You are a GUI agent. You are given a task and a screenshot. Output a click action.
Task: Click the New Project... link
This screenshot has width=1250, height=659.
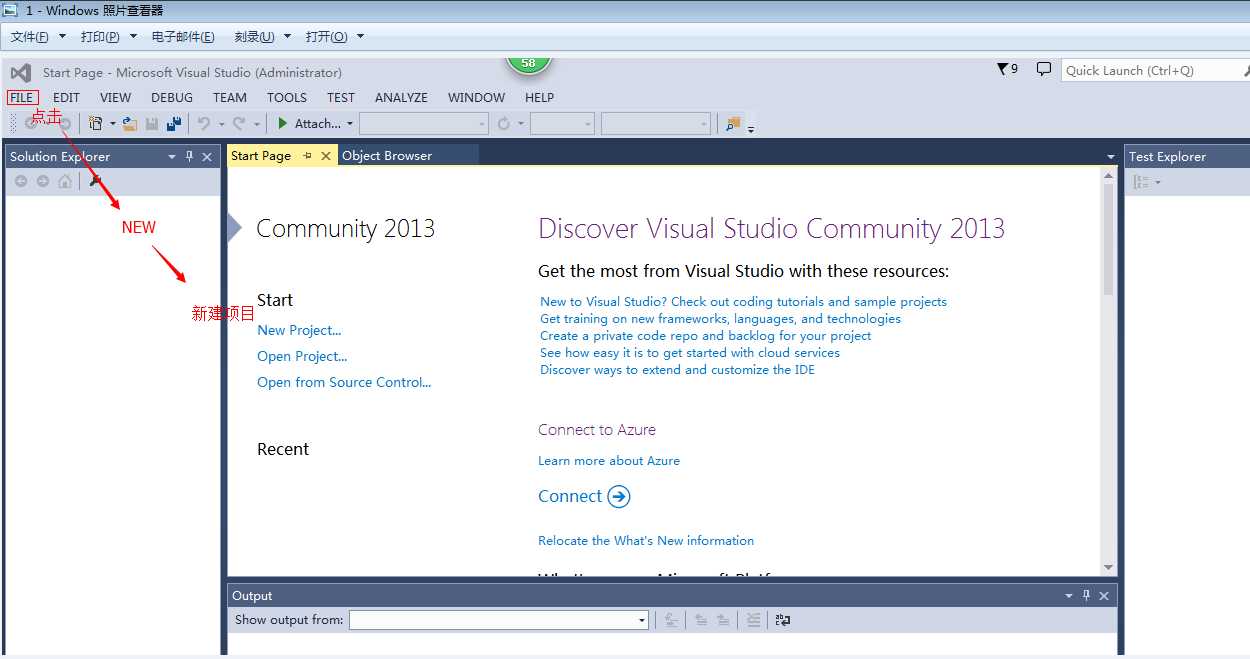[x=299, y=330]
